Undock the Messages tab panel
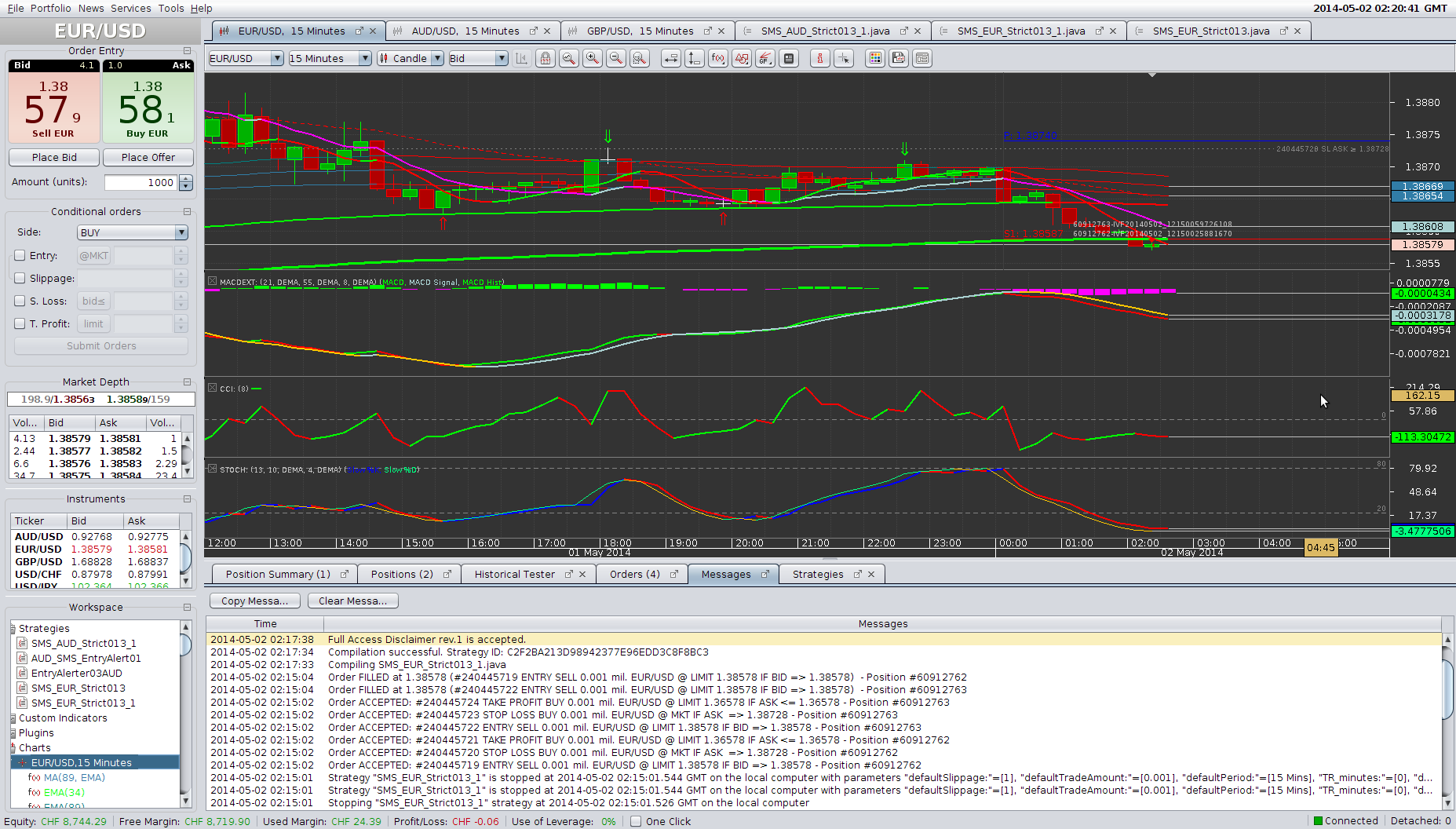The image size is (1456, 829). [764, 575]
